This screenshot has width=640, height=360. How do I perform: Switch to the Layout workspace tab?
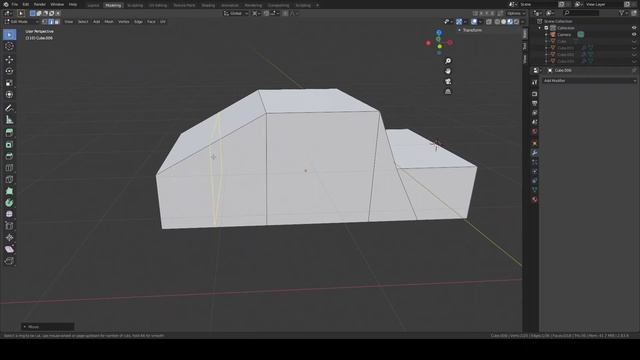(93, 5)
